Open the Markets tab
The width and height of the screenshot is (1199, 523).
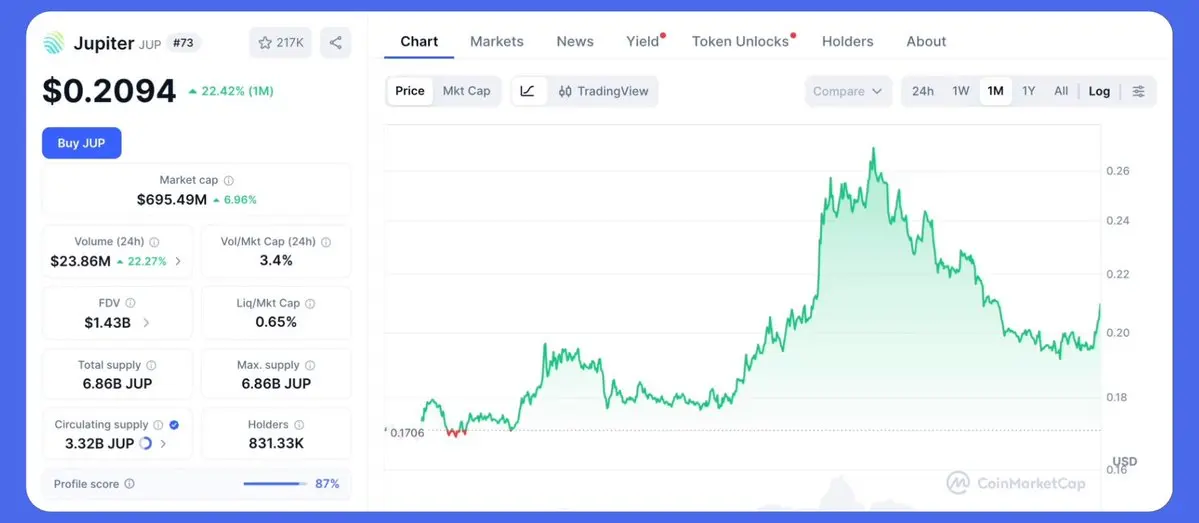[x=497, y=41]
